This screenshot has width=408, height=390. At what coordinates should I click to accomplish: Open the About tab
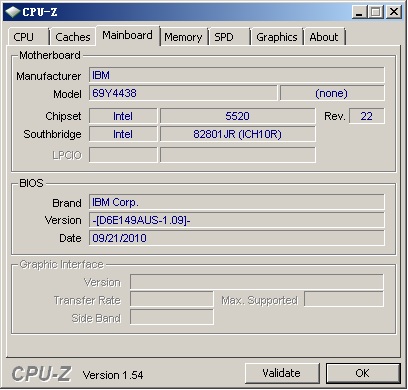[x=324, y=37]
